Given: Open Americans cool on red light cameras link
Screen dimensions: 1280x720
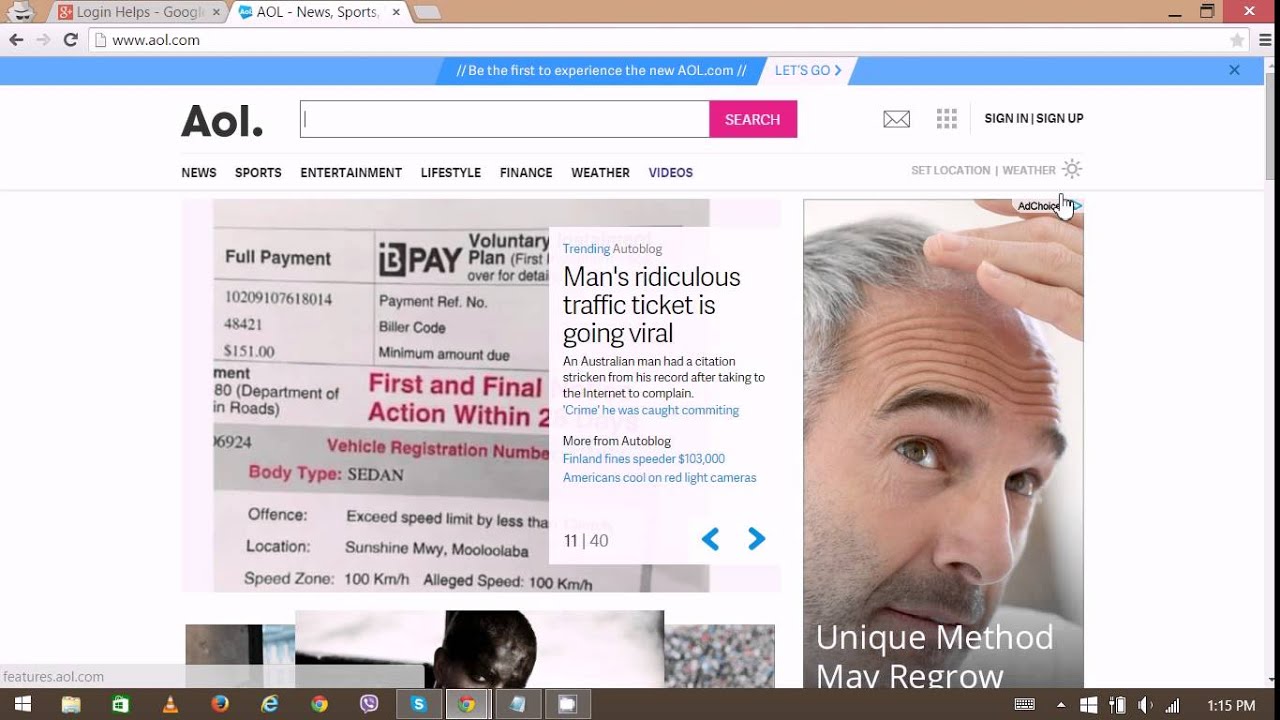Looking at the screenshot, I should point(660,478).
